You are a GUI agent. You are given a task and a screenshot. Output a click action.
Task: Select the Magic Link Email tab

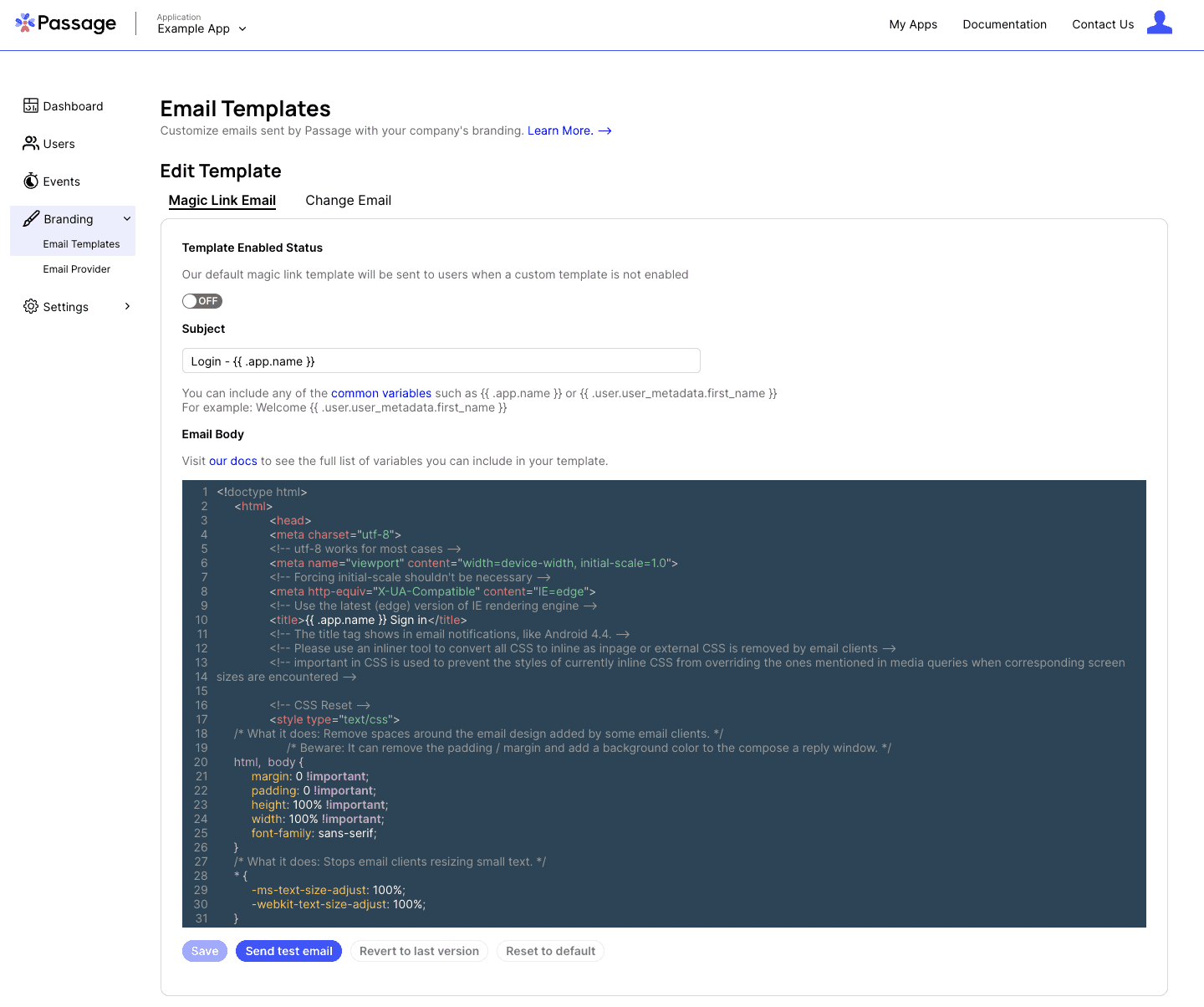tap(222, 200)
